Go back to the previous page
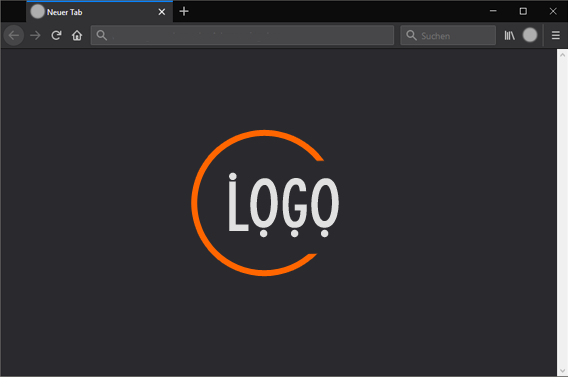The width and height of the screenshot is (568, 377). [14, 35]
